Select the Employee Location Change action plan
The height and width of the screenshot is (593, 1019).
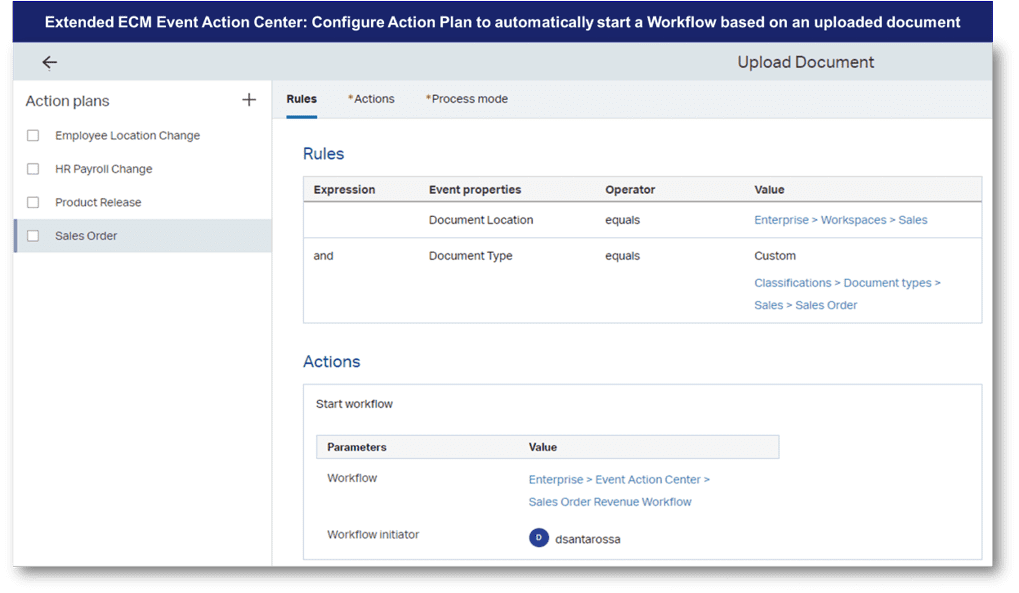[127, 135]
